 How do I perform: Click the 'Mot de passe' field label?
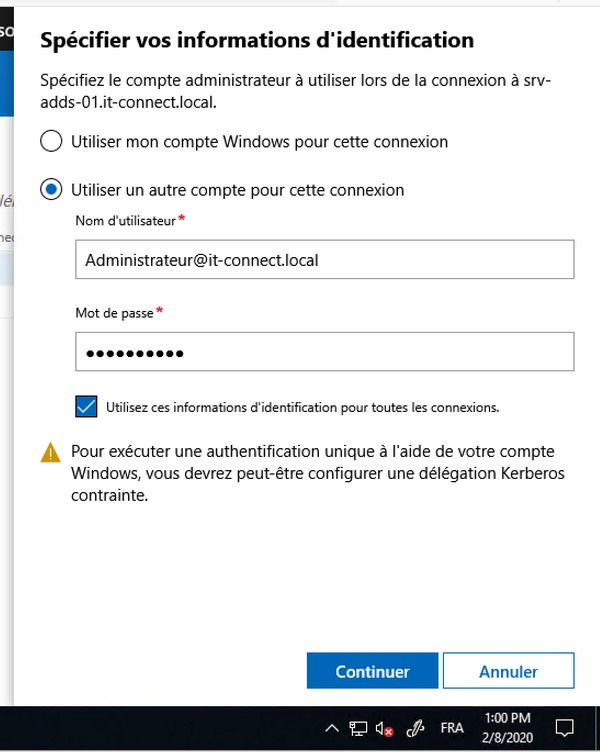click(x=114, y=313)
